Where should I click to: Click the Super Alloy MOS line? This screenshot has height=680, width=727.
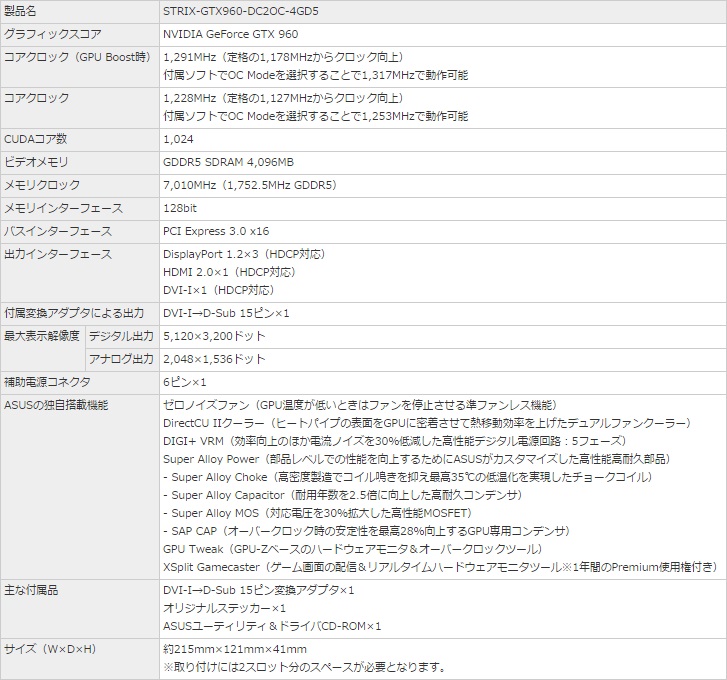[x=318, y=513]
